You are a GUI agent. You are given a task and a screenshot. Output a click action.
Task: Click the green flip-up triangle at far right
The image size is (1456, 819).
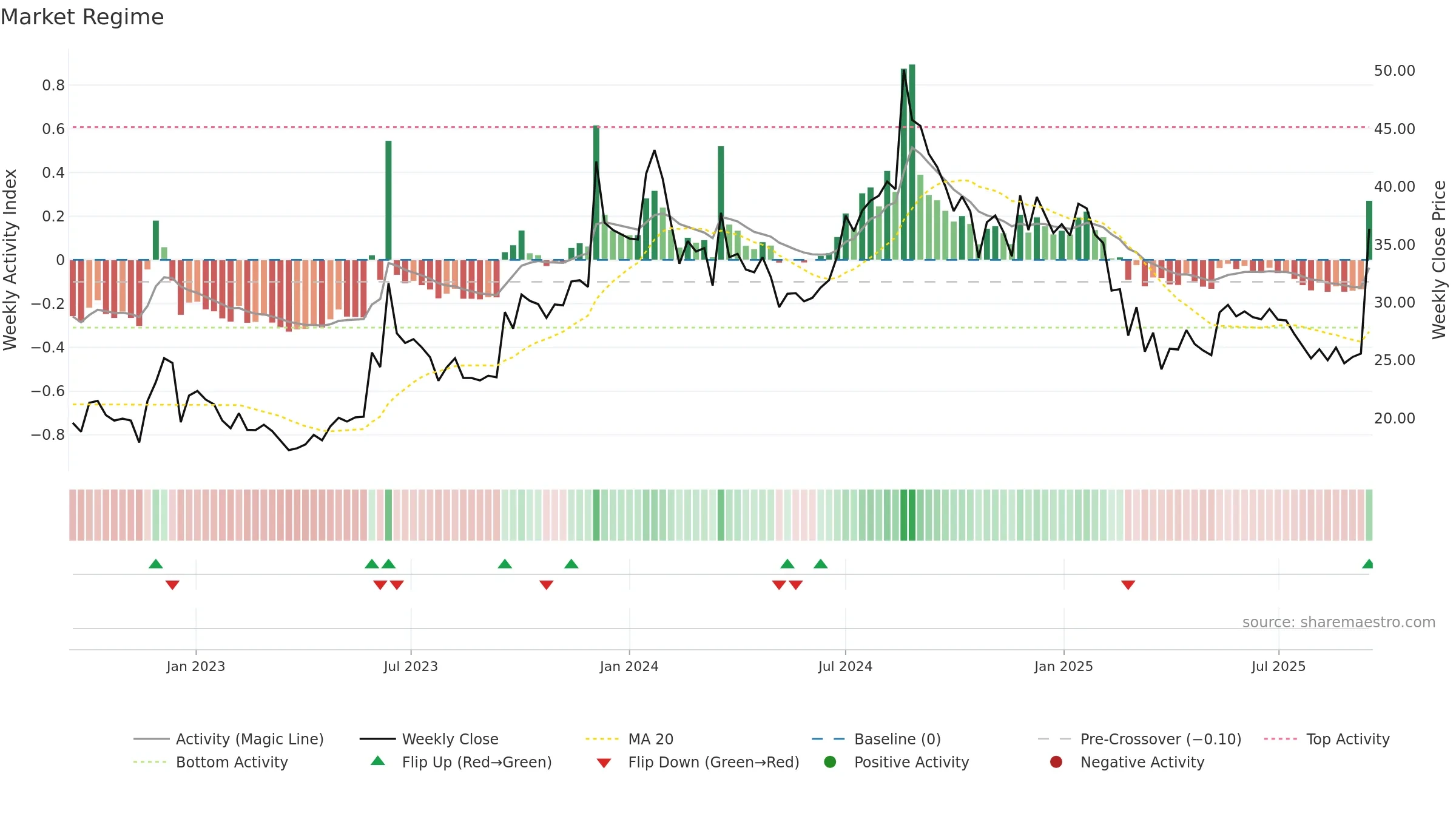tap(1368, 564)
